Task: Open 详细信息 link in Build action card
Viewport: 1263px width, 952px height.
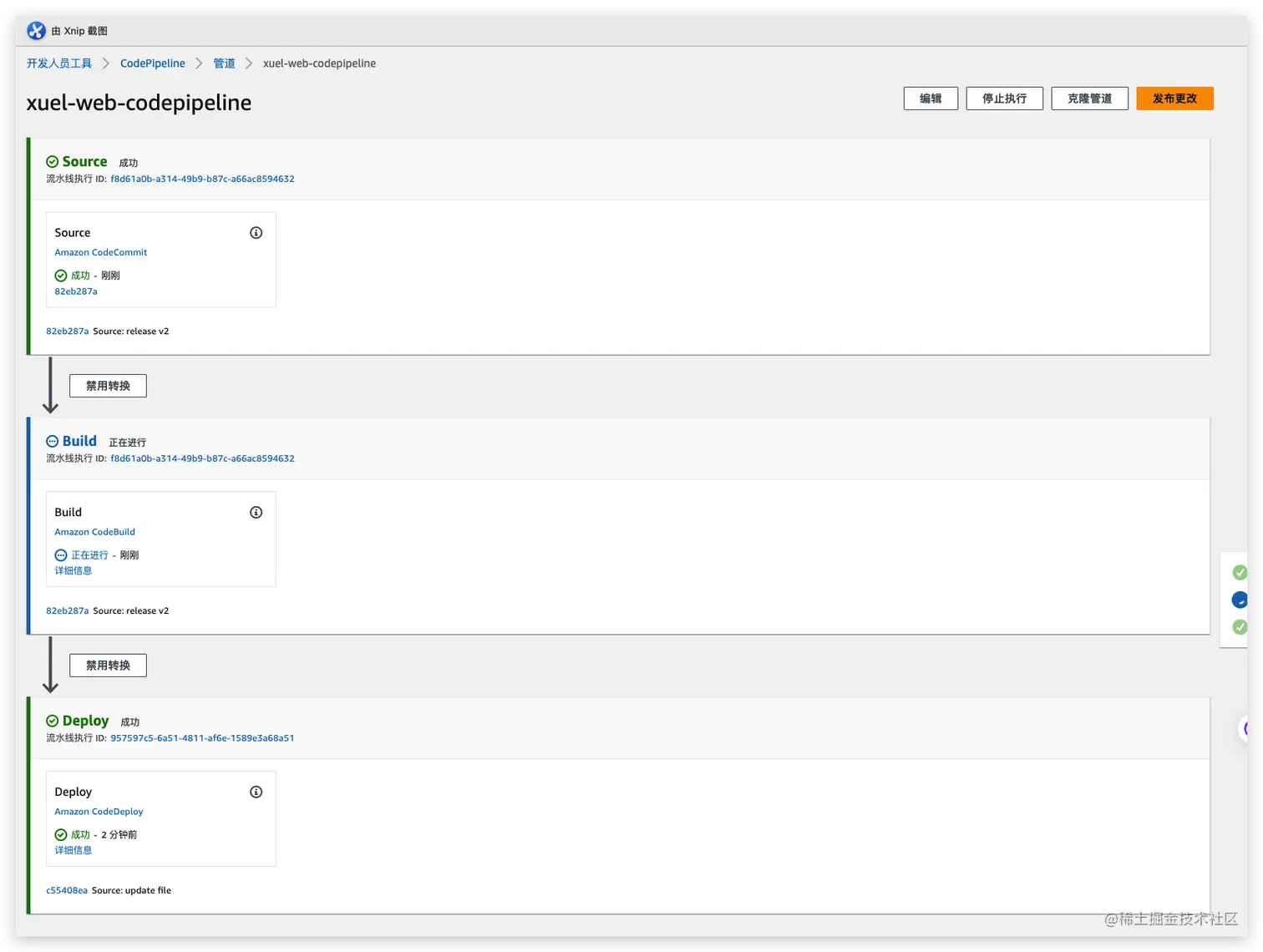Action: [74, 571]
